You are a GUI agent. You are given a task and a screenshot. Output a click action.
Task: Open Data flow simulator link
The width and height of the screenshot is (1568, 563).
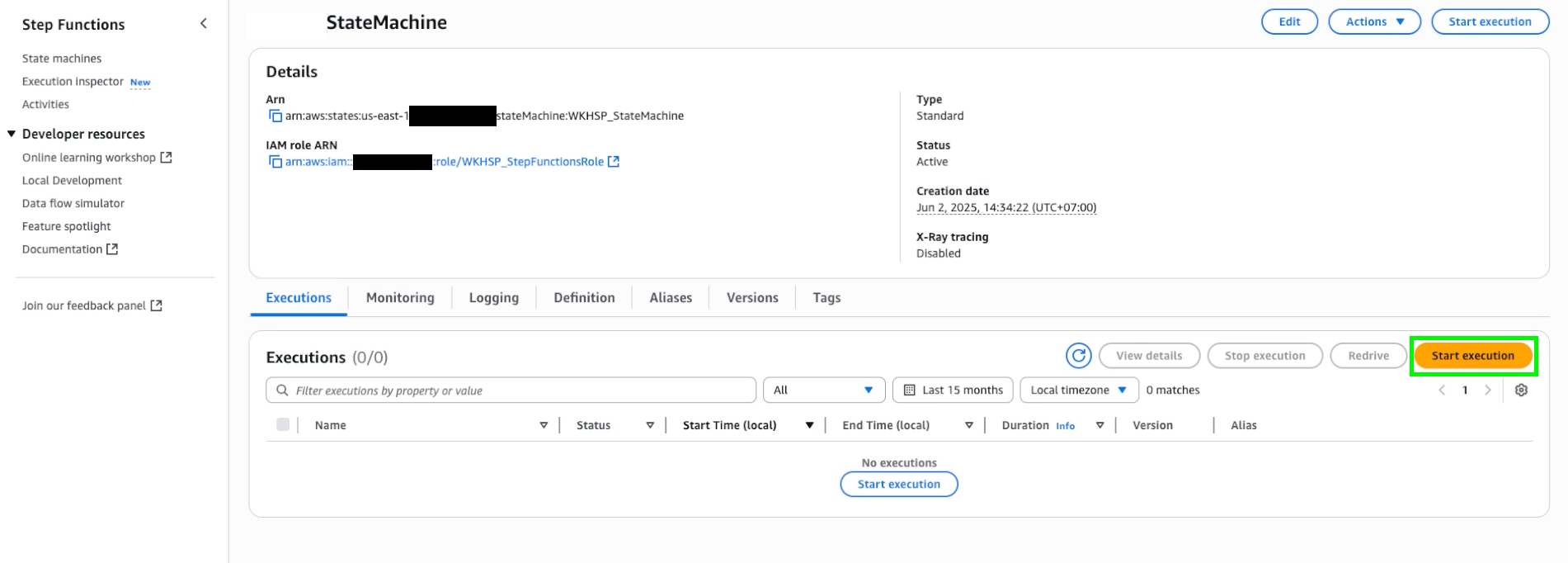click(73, 204)
